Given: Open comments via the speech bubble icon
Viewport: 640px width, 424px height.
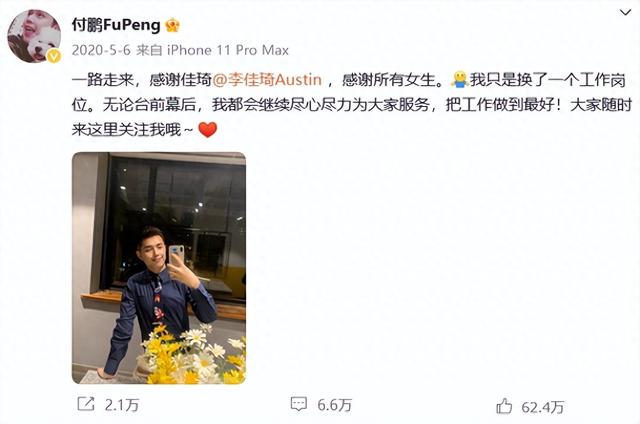Looking at the screenshot, I should point(298,404).
